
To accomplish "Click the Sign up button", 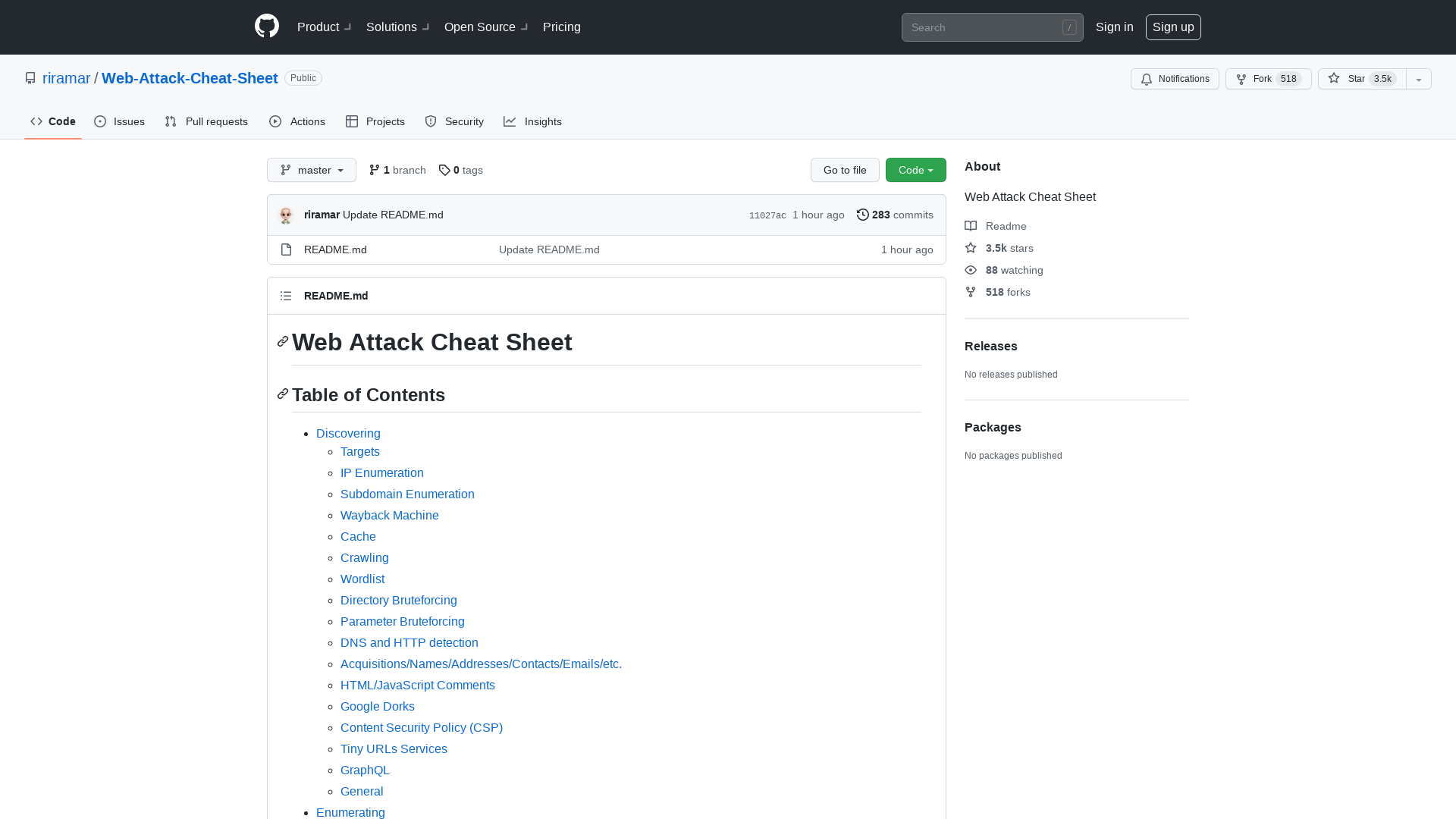I will [1173, 27].
